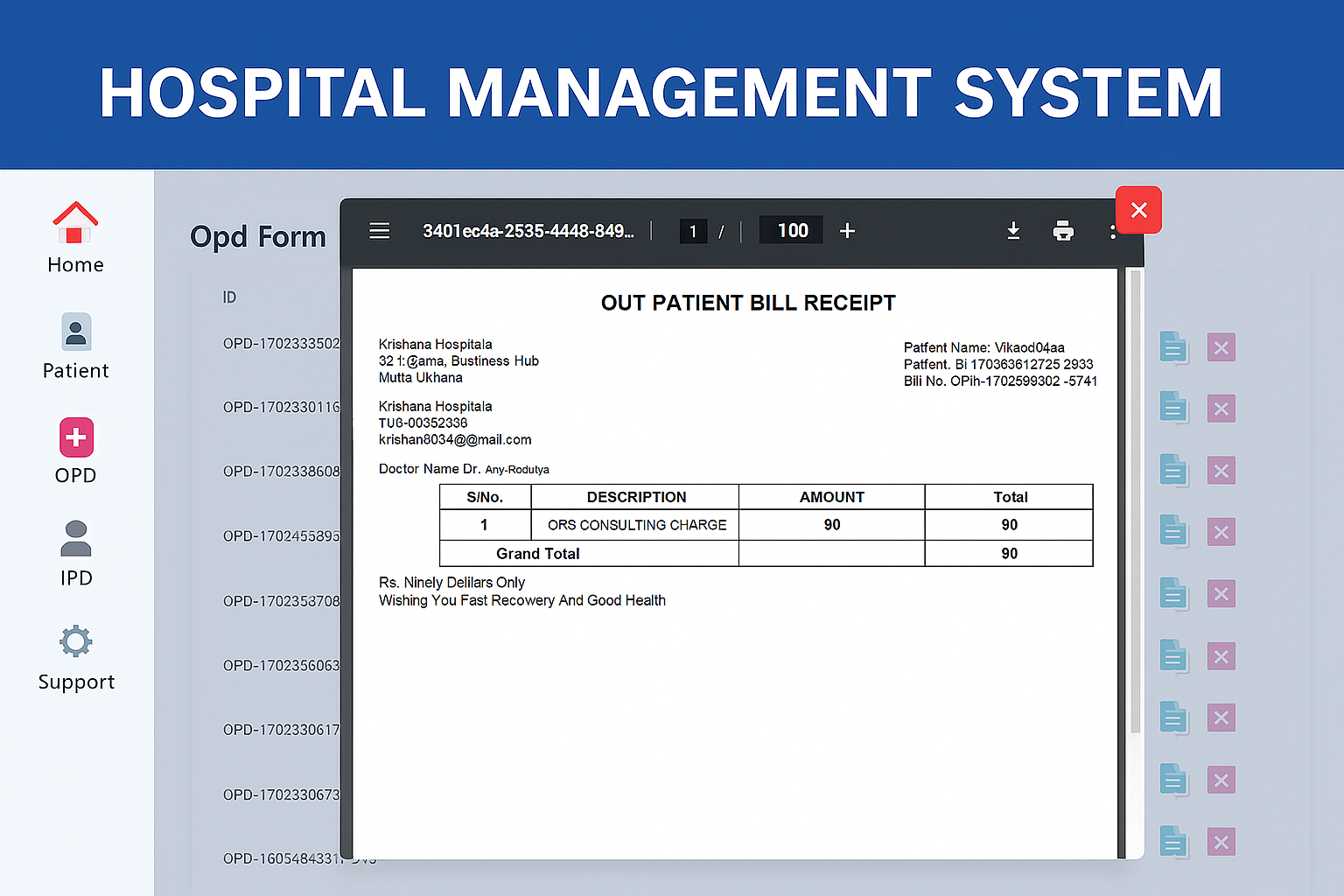Zoom in the PDF with plus
The image size is (1344, 896).
click(847, 231)
